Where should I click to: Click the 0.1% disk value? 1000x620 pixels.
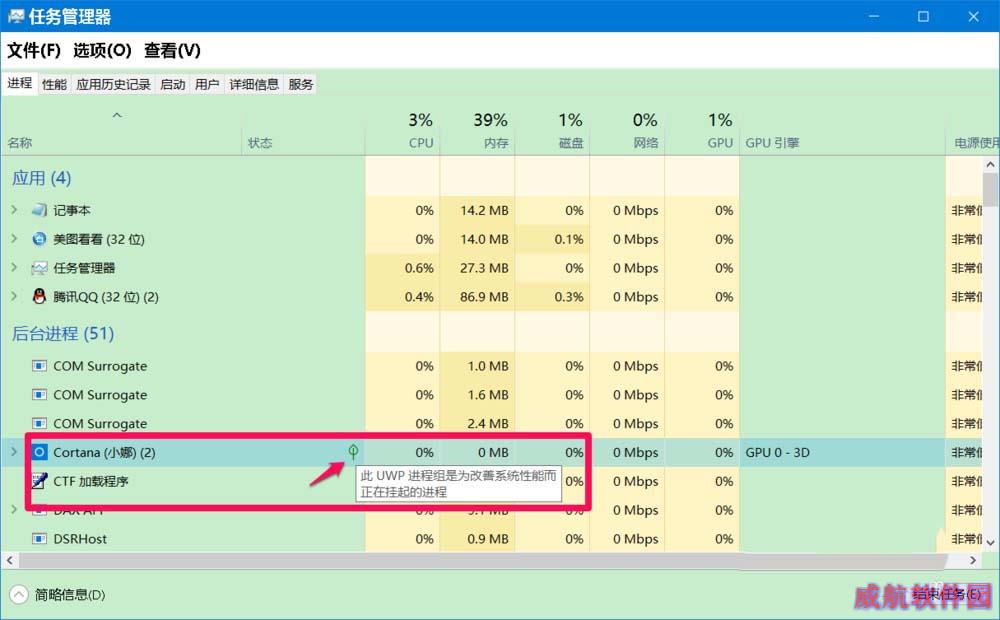click(x=569, y=239)
